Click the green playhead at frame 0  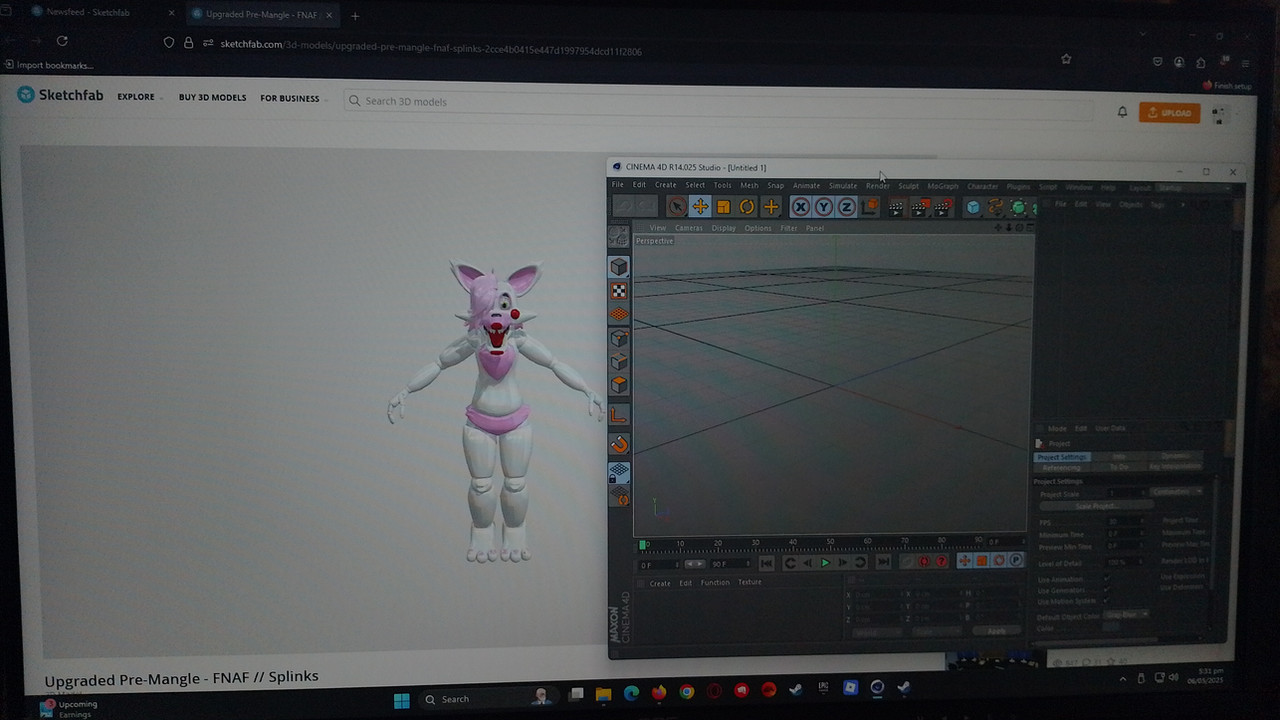coord(642,545)
